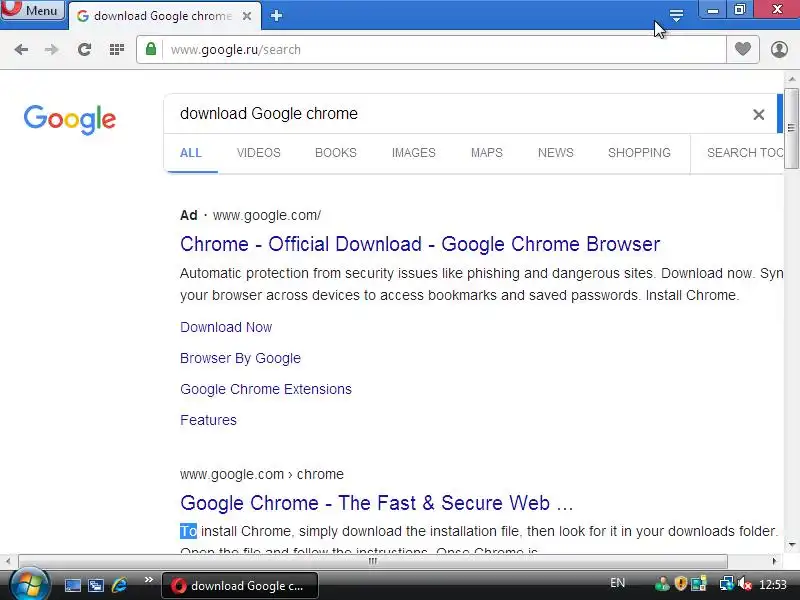Launch Internet Explorer from taskbar
This screenshot has width=800, height=600.
[119, 585]
